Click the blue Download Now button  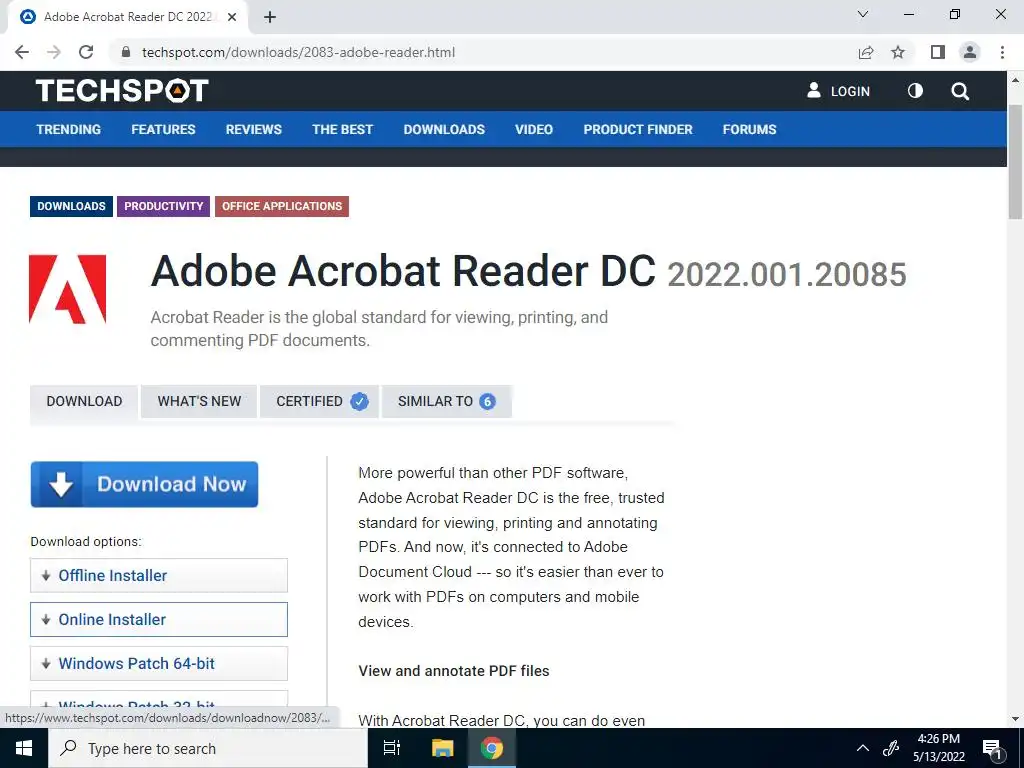(144, 485)
